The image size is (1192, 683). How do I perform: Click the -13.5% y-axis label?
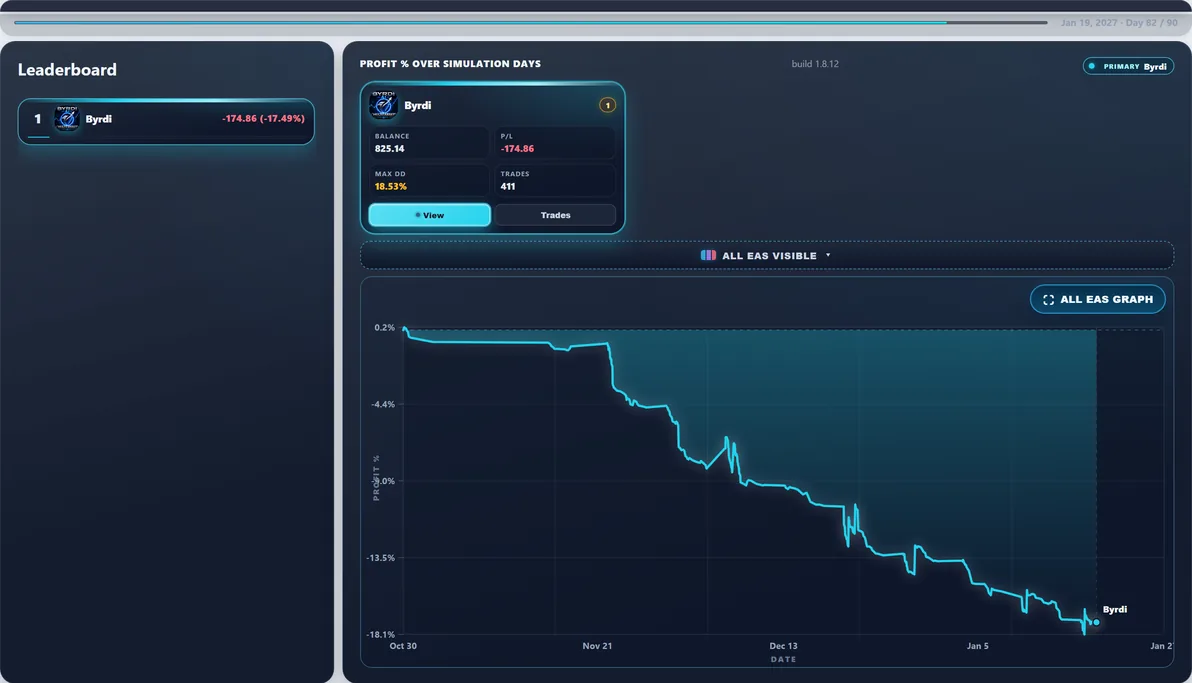point(381,558)
